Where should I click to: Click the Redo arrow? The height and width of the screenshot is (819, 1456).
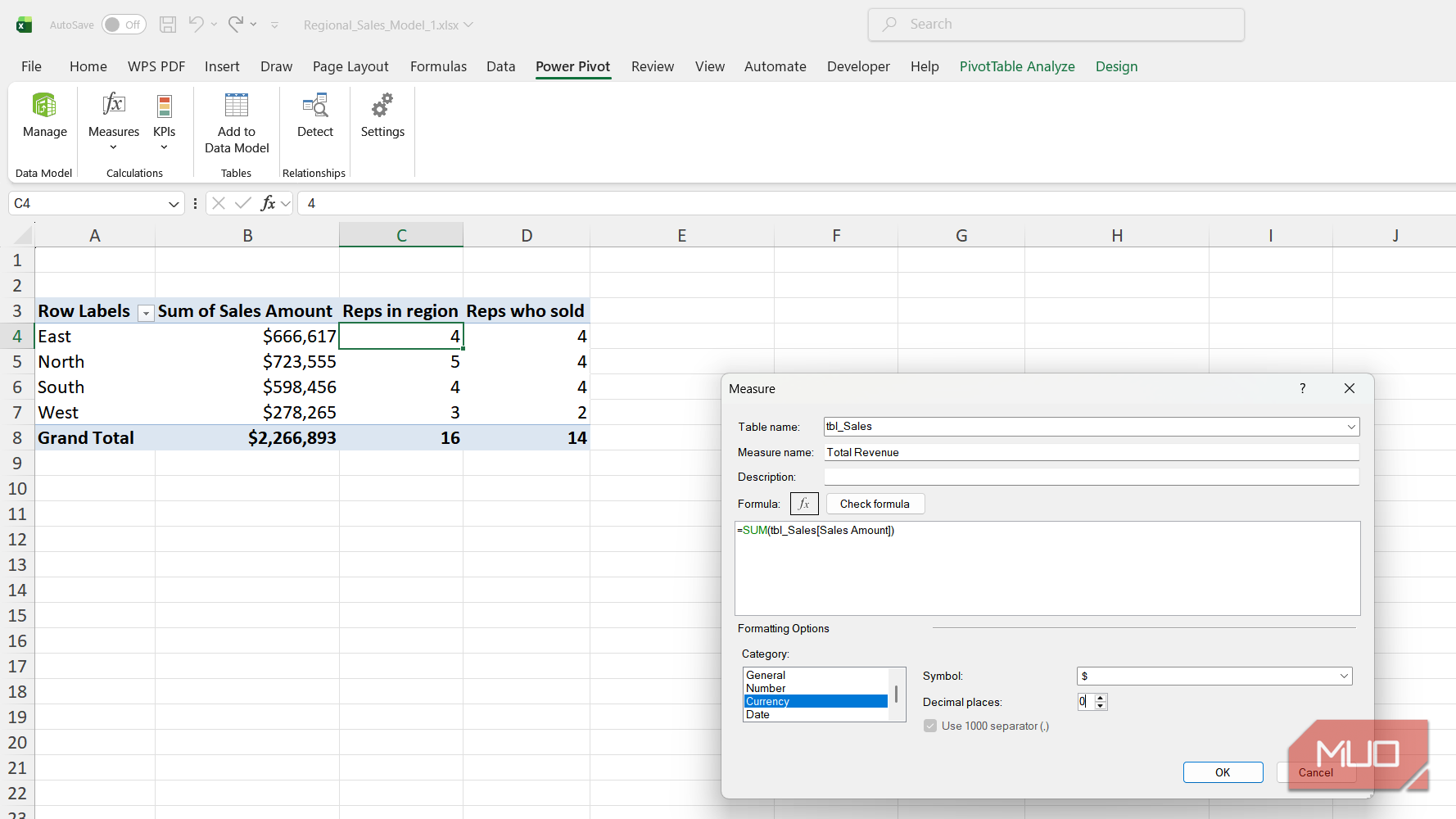[236, 24]
